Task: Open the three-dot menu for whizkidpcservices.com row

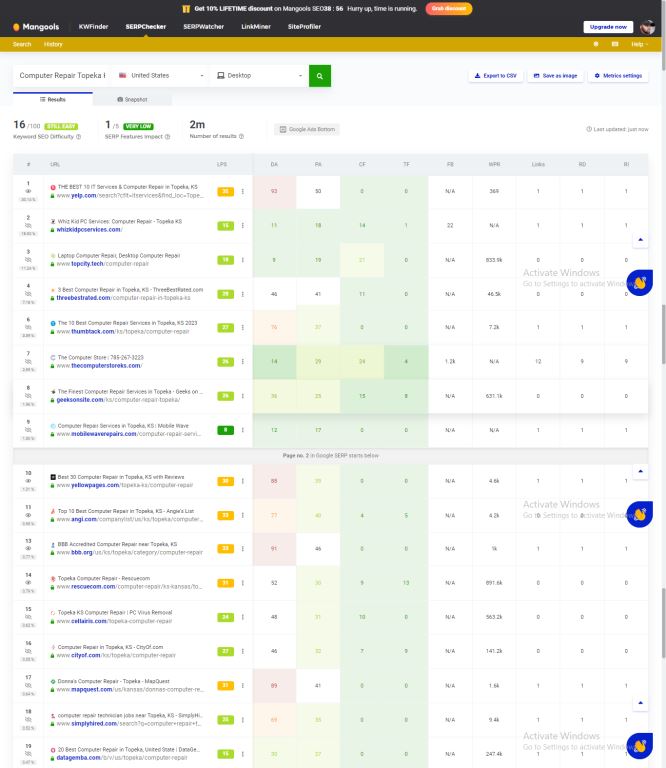Action: [242, 226]
